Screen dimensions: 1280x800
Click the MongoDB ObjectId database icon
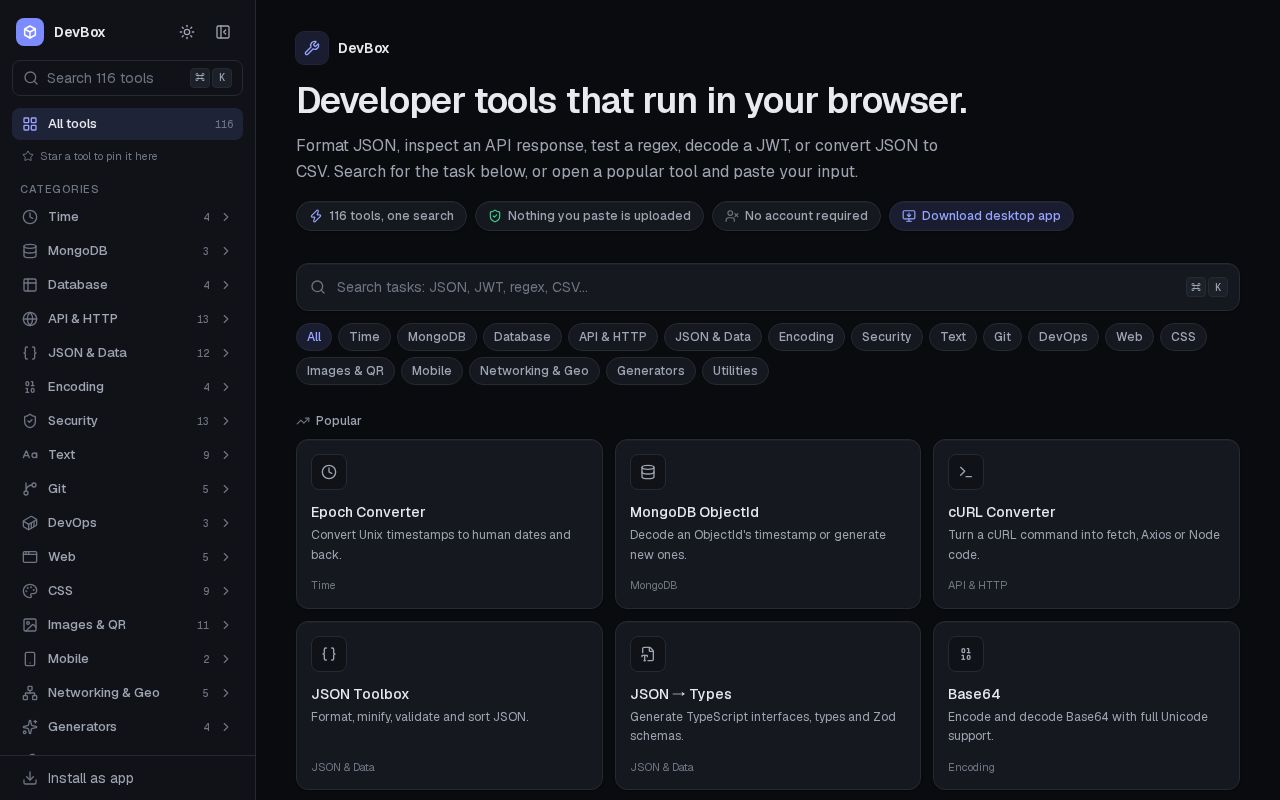(x=648, y=472)
